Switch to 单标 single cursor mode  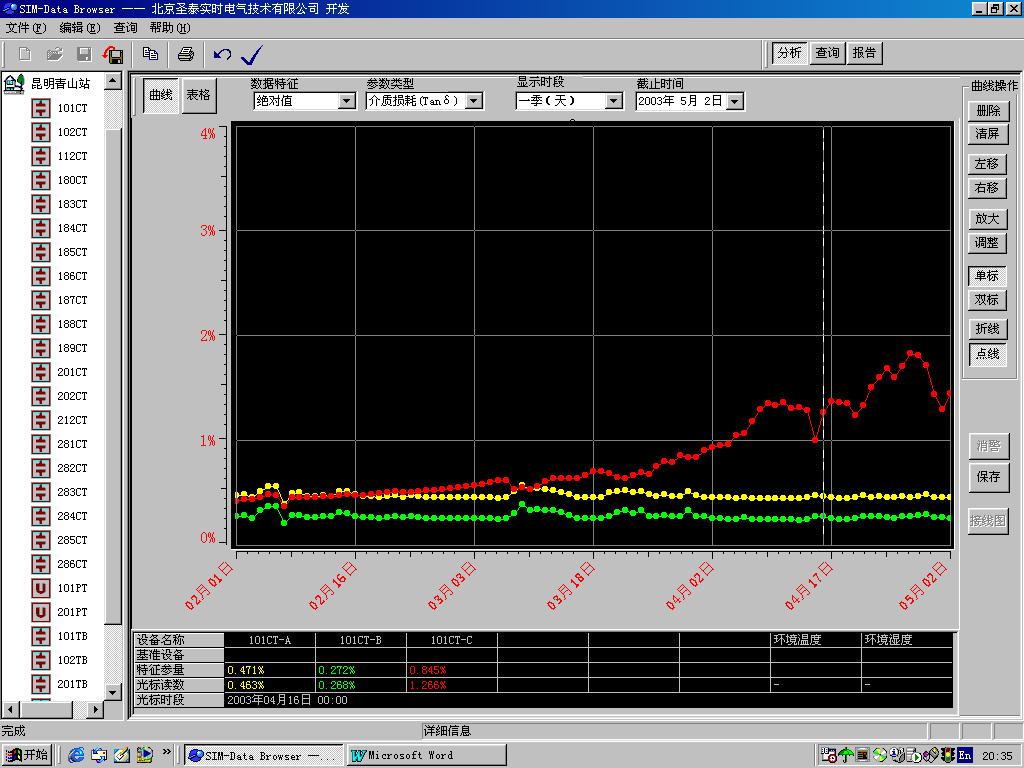tap(987, 276)
